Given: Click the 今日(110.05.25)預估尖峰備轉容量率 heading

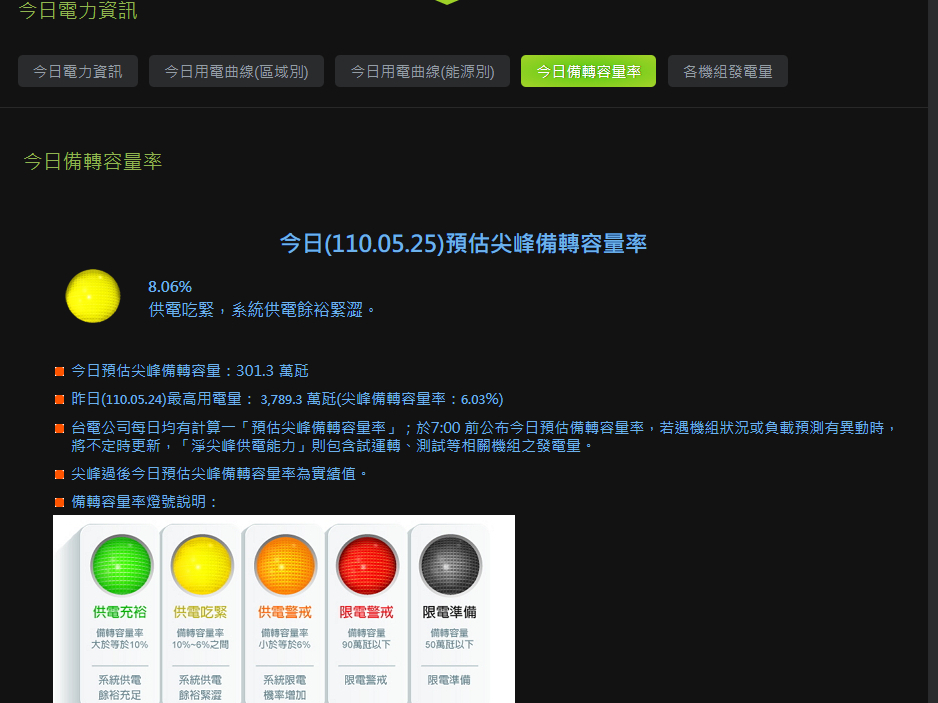Looking at the screenshot, I should click(x=463, y=243).
